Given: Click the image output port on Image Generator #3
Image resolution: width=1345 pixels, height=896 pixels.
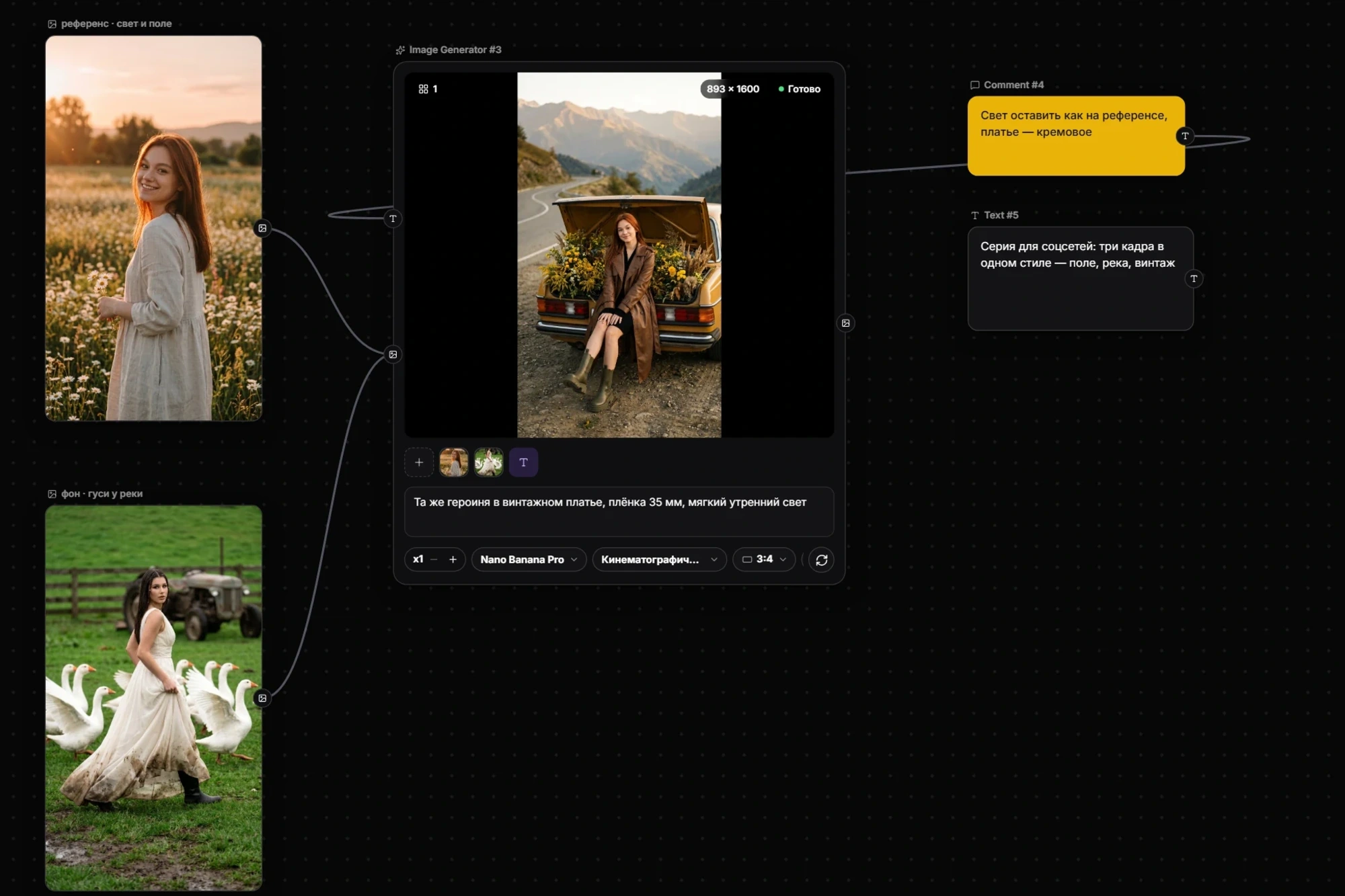Looking at the screenshot, I should point(845,323).
